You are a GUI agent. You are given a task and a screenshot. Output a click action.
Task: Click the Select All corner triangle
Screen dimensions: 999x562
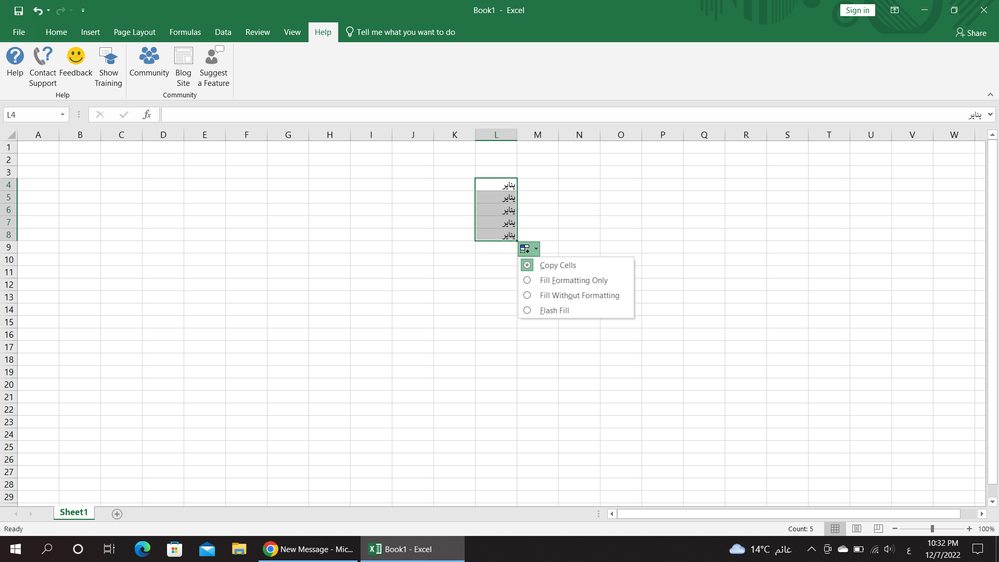[x=10, y=134]
